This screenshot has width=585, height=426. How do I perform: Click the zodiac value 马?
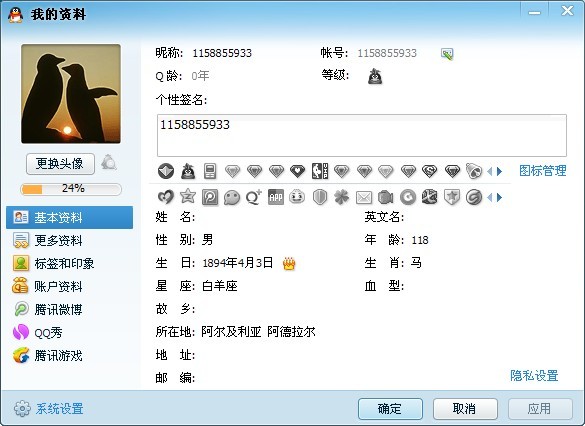(x=416, y=263)
